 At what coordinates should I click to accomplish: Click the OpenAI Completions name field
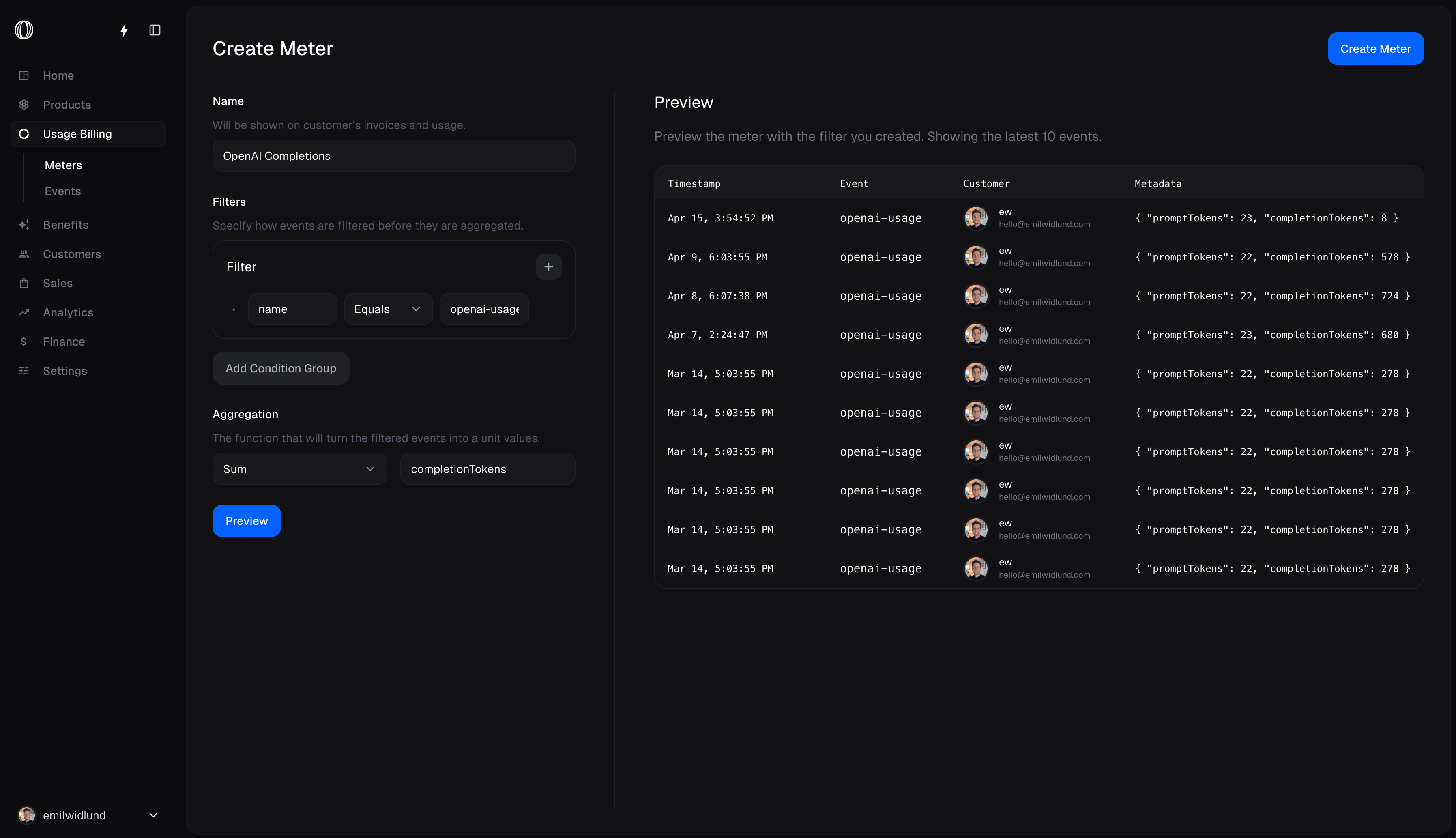coord(394,156)
